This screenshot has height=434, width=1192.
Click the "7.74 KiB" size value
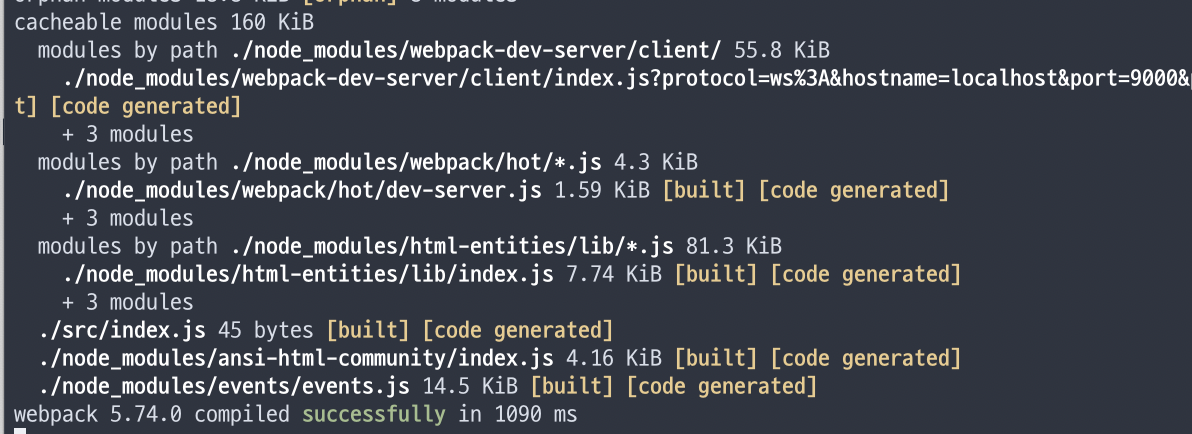coord(613,274)
